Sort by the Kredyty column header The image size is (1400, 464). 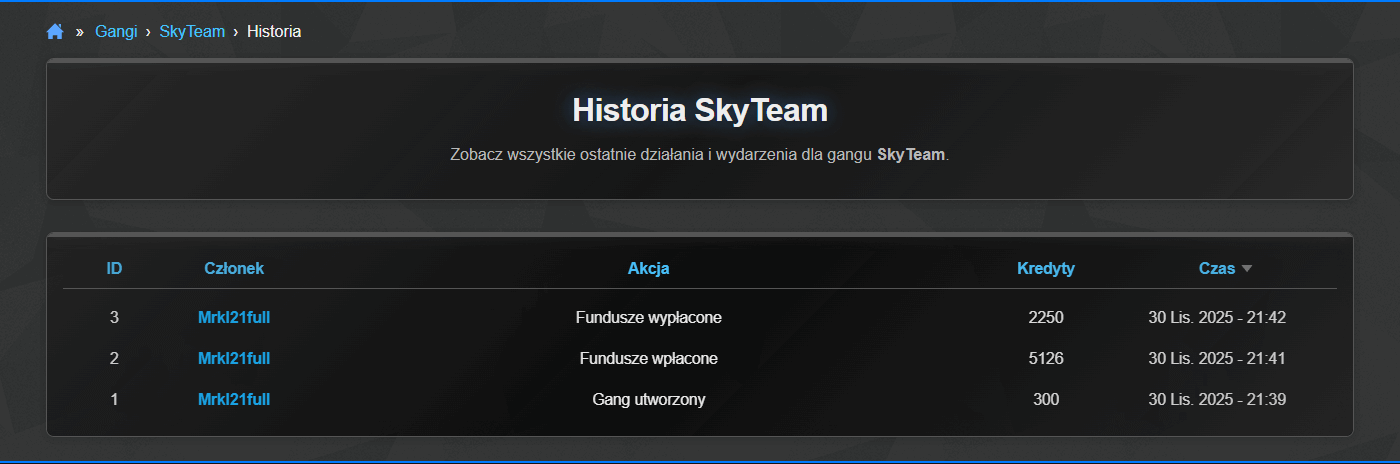pyautogui.click(x=1045, y=268)
